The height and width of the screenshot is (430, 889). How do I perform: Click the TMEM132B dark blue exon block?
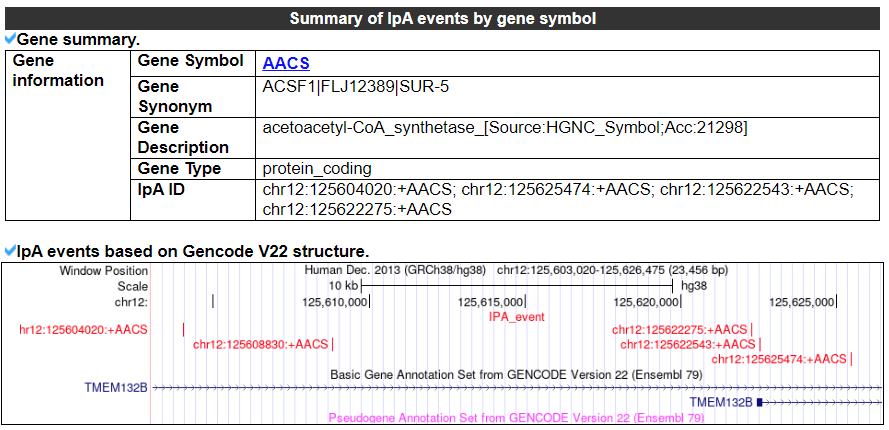tap(760, 402)
